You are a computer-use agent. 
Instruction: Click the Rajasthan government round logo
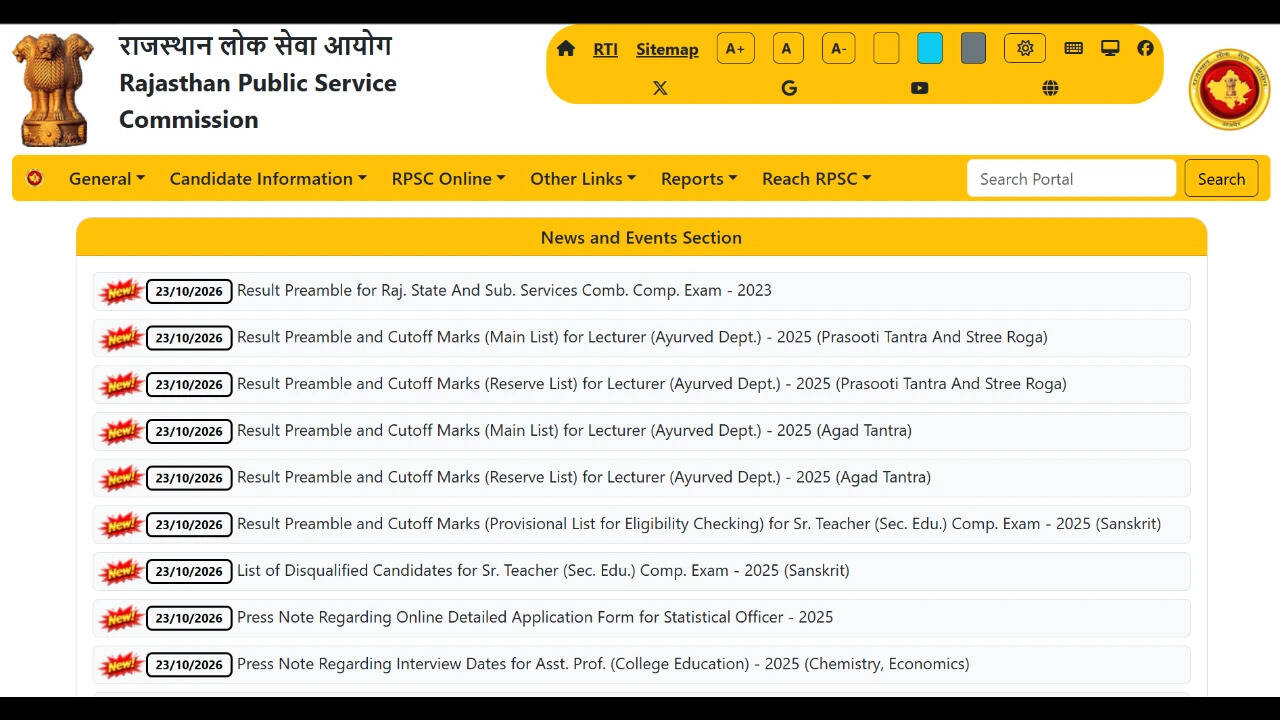tap(1229, 90)
